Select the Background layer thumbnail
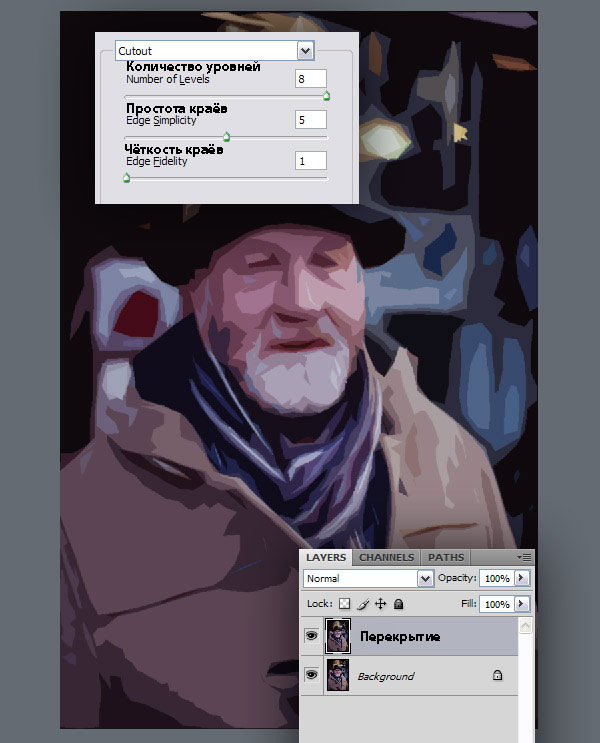Image resolution: width=600 pixels, height=743 pixels. pyautogui.click(x=338, y=675)
